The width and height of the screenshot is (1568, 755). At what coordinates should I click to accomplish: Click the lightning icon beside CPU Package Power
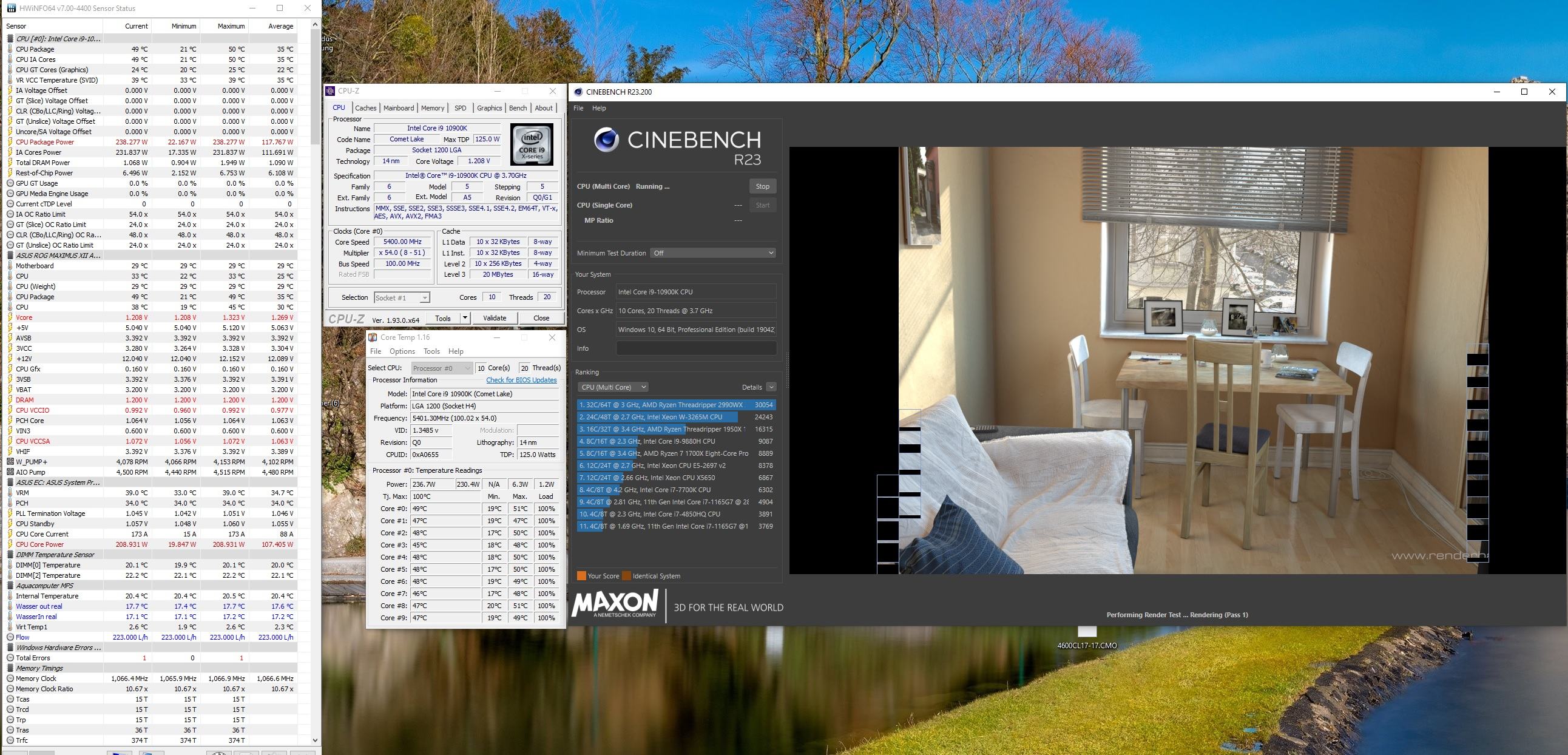pos(10,142)
